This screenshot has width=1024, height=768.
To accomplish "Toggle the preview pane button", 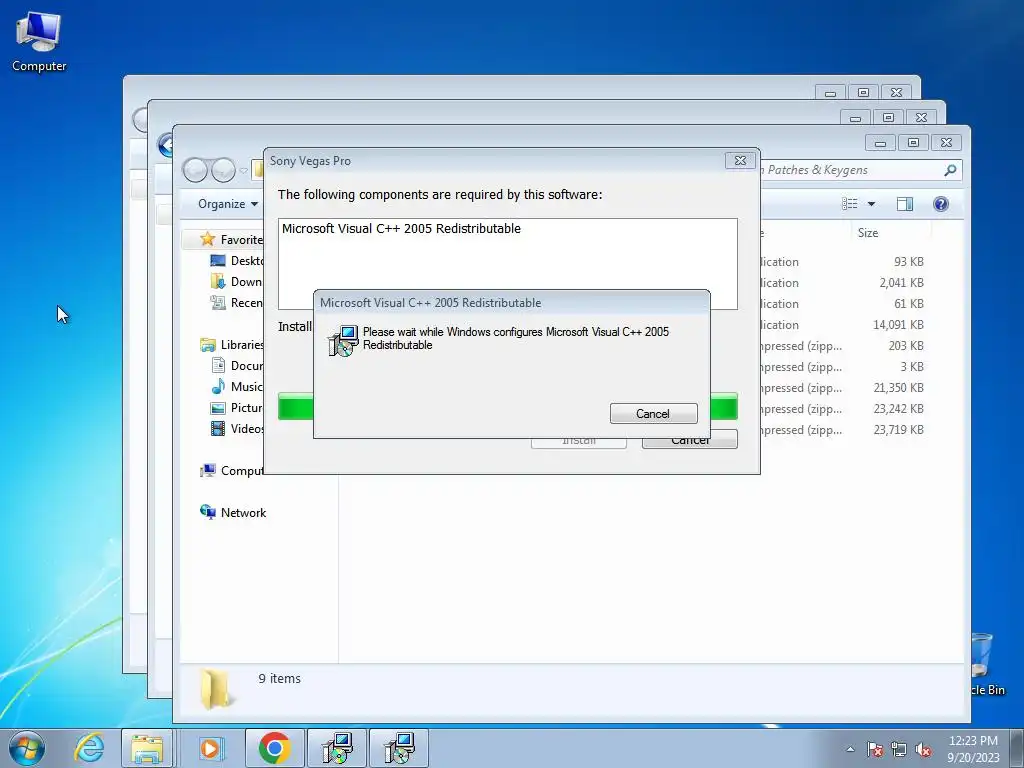I will click(x=904, y=204).
